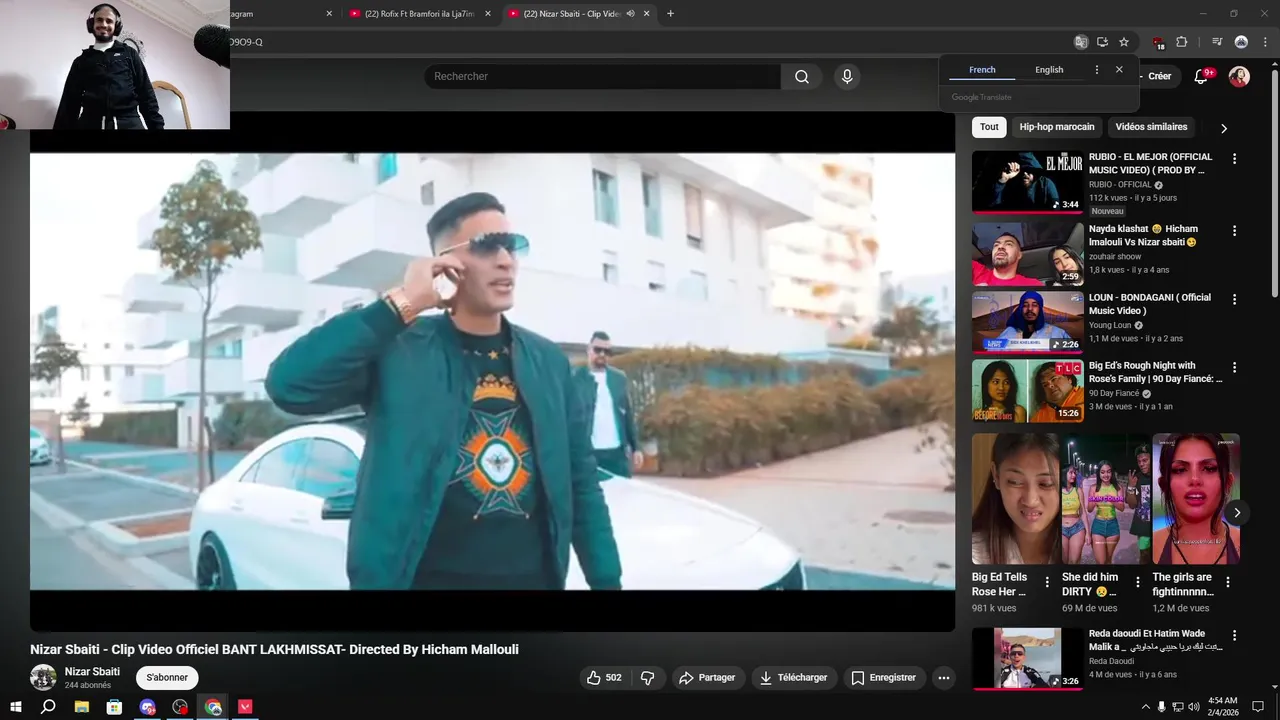Image resolution: width=1280 pixels, height=720 pixels.
Task: Open Microsoft Store from taskbar
Action: (x=115, y=707)
